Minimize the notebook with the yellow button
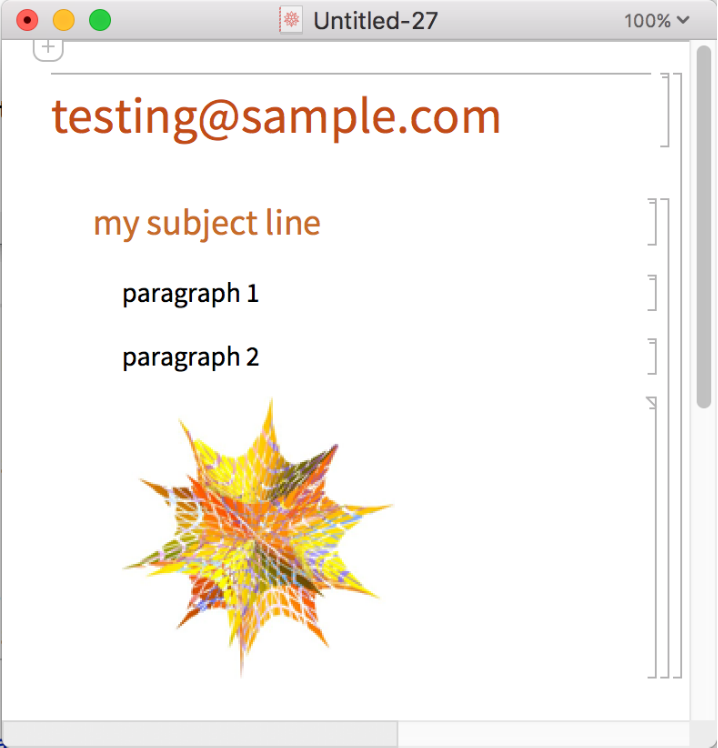 point(63,20)
